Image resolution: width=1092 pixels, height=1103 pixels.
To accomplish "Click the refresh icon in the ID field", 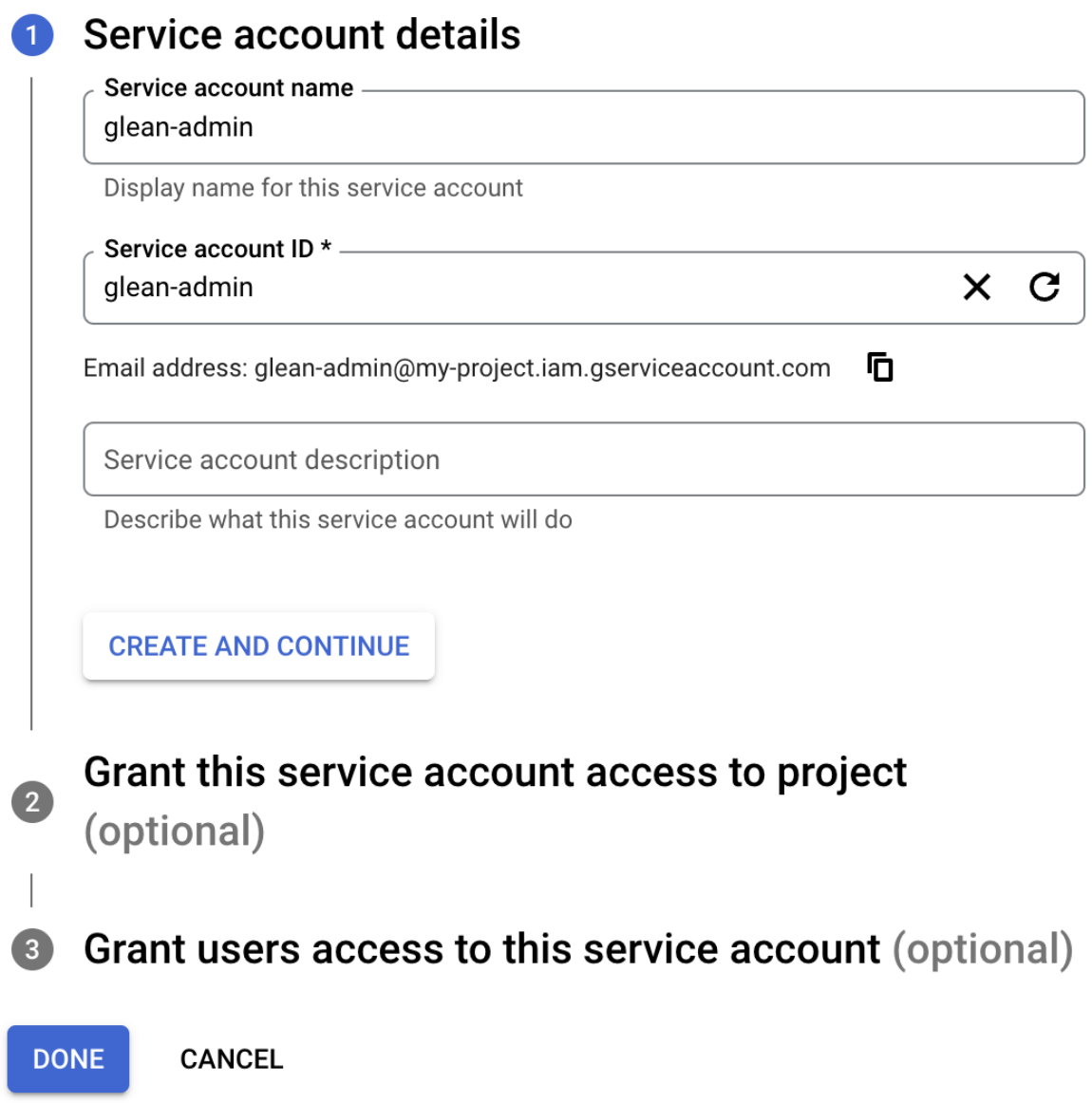I will pyautogui.click(x=1045, y=288).
